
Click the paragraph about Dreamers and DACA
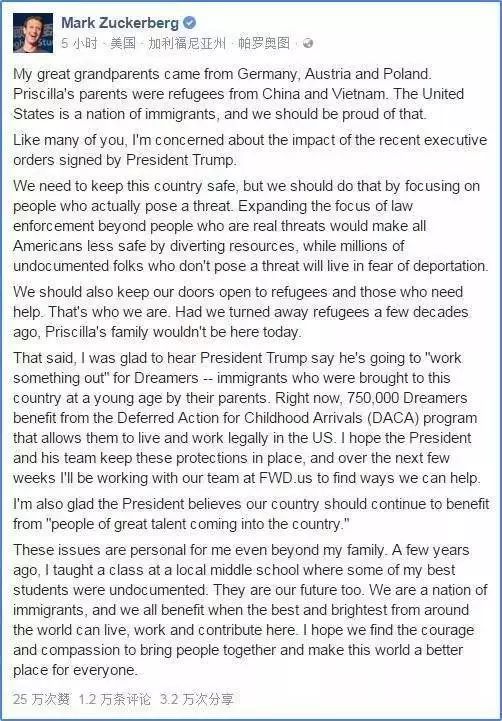(x=247, y=418)
